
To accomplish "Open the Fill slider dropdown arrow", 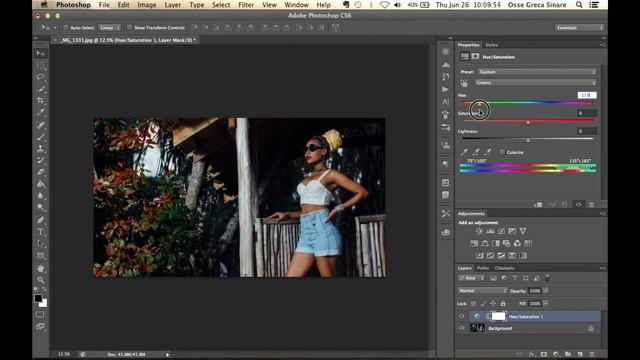I will click(x=546, y=303).
